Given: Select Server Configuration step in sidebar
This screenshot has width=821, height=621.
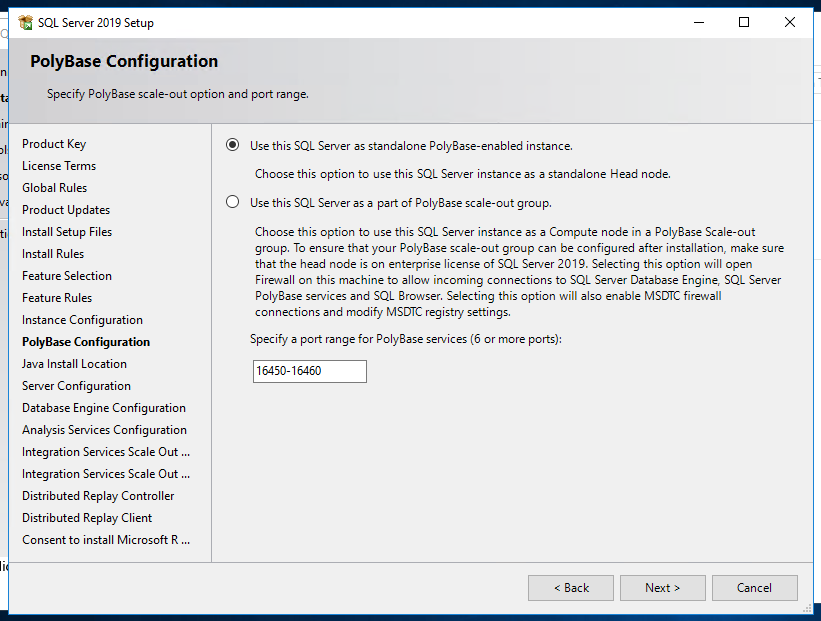Looking at the screenshot, I should pyautogui.click(x=76, y=386).
